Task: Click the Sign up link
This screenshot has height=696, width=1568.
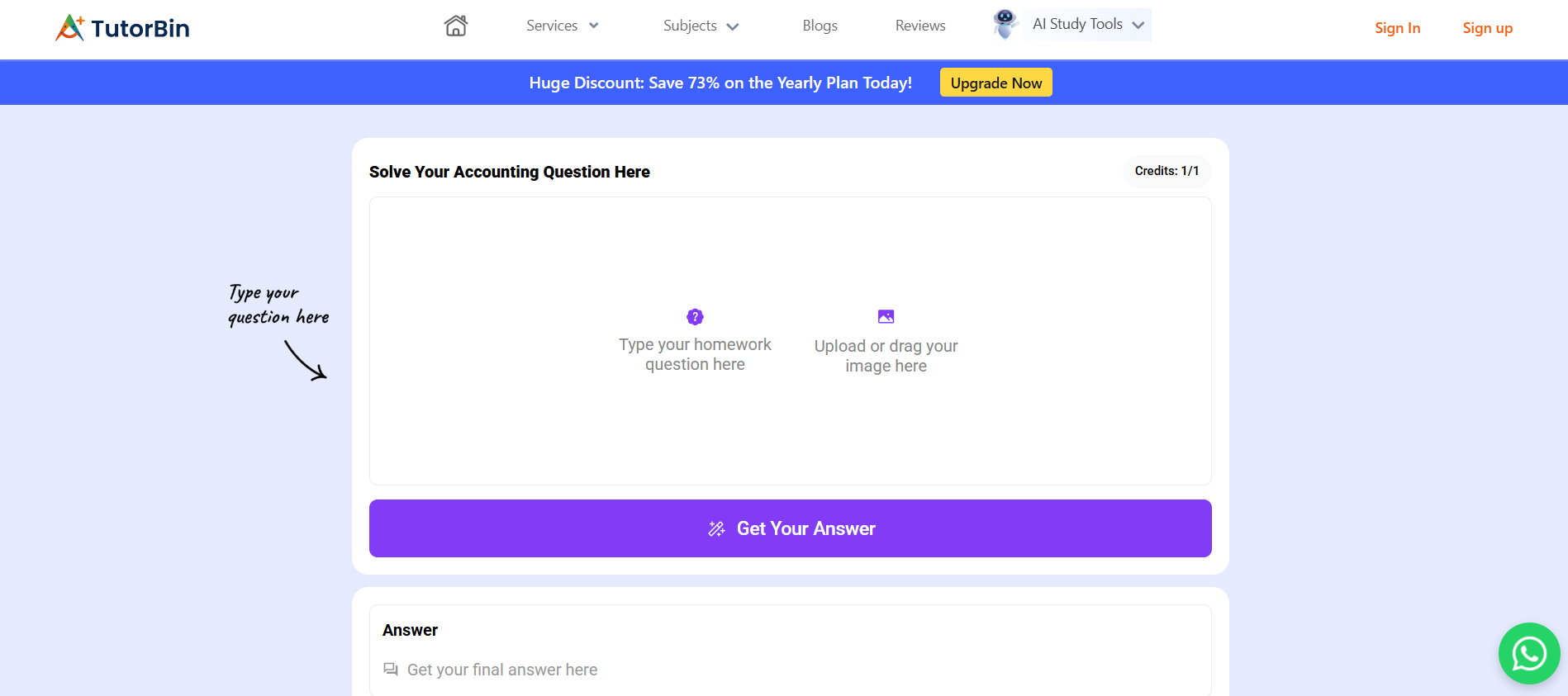Action: tap(1488, 28)
